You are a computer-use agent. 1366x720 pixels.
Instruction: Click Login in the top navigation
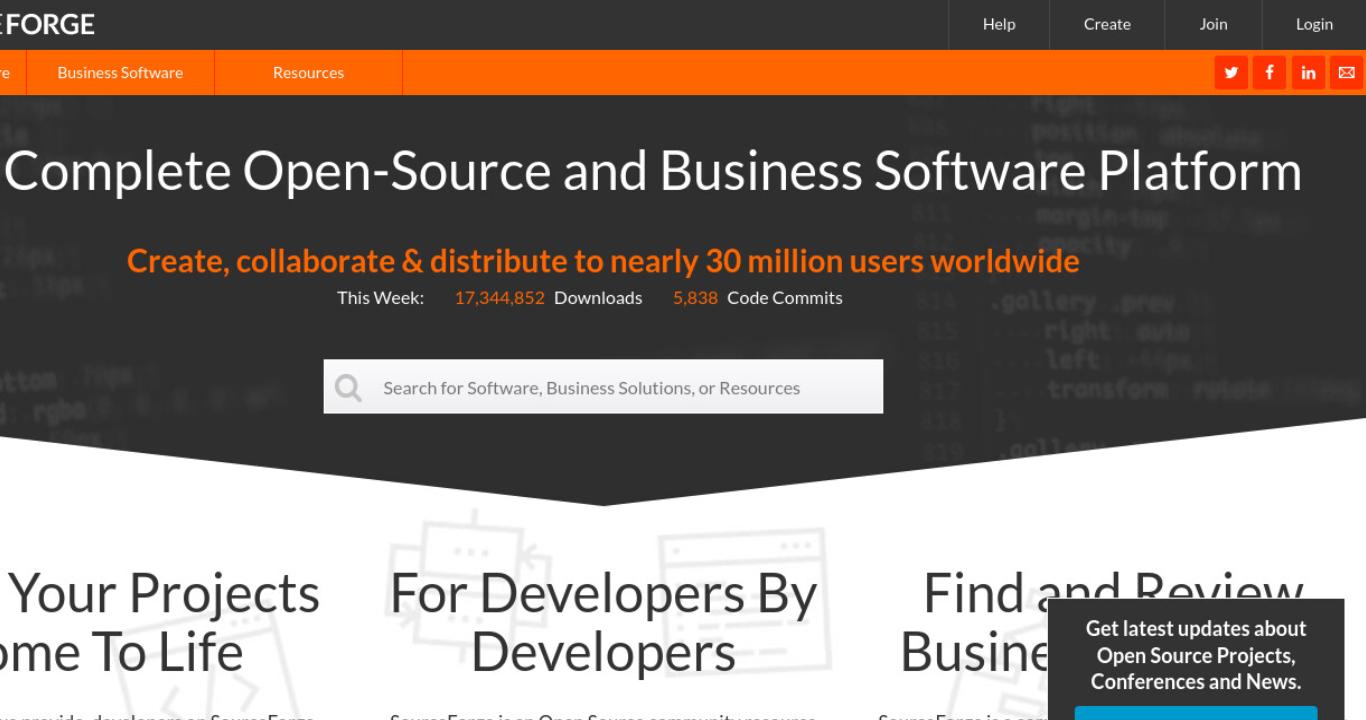tap(1314, 24)
